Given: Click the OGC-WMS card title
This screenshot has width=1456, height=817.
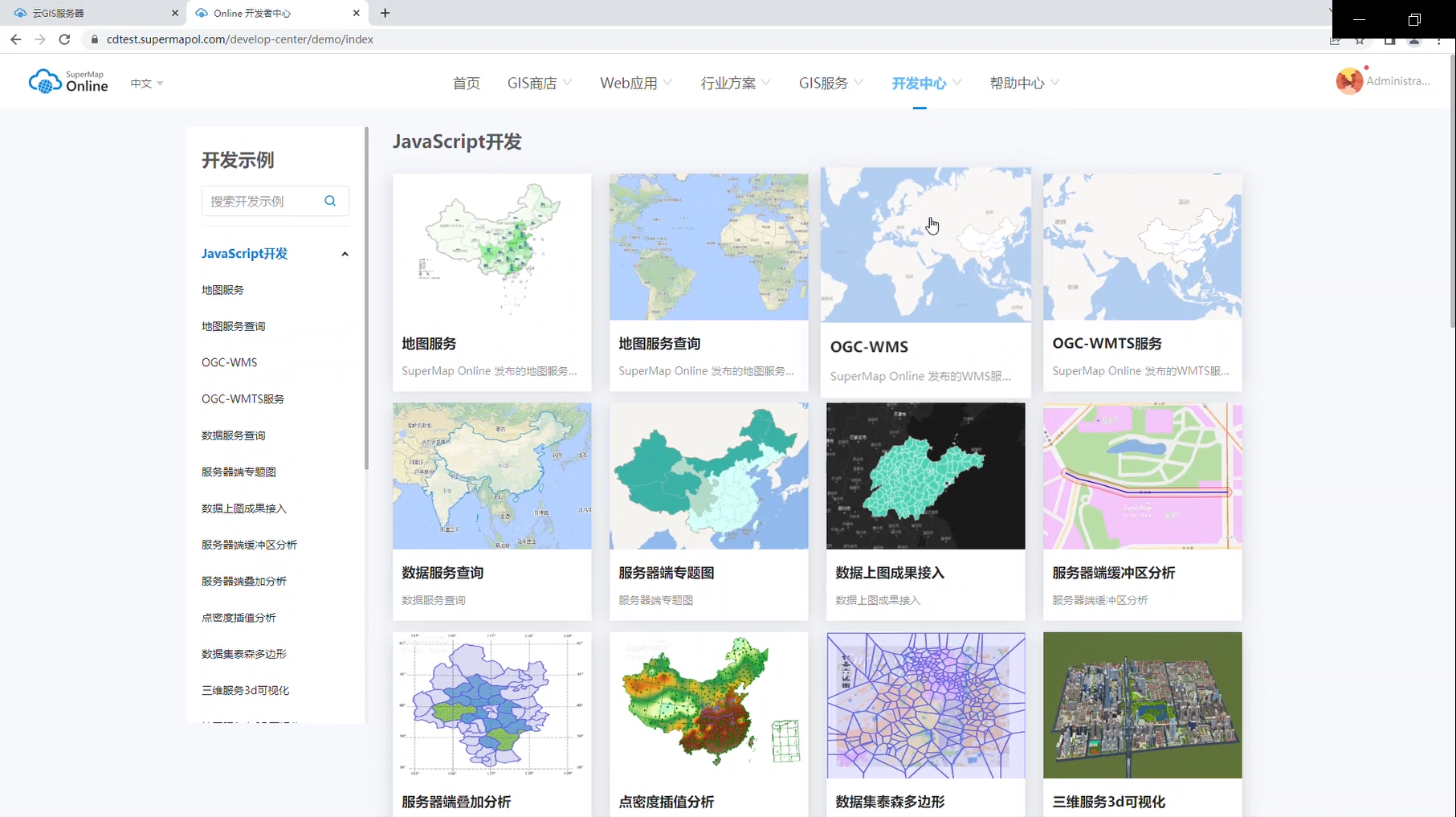Looking at the screenshot, I should pyautogui.click(x=869, y=347).
